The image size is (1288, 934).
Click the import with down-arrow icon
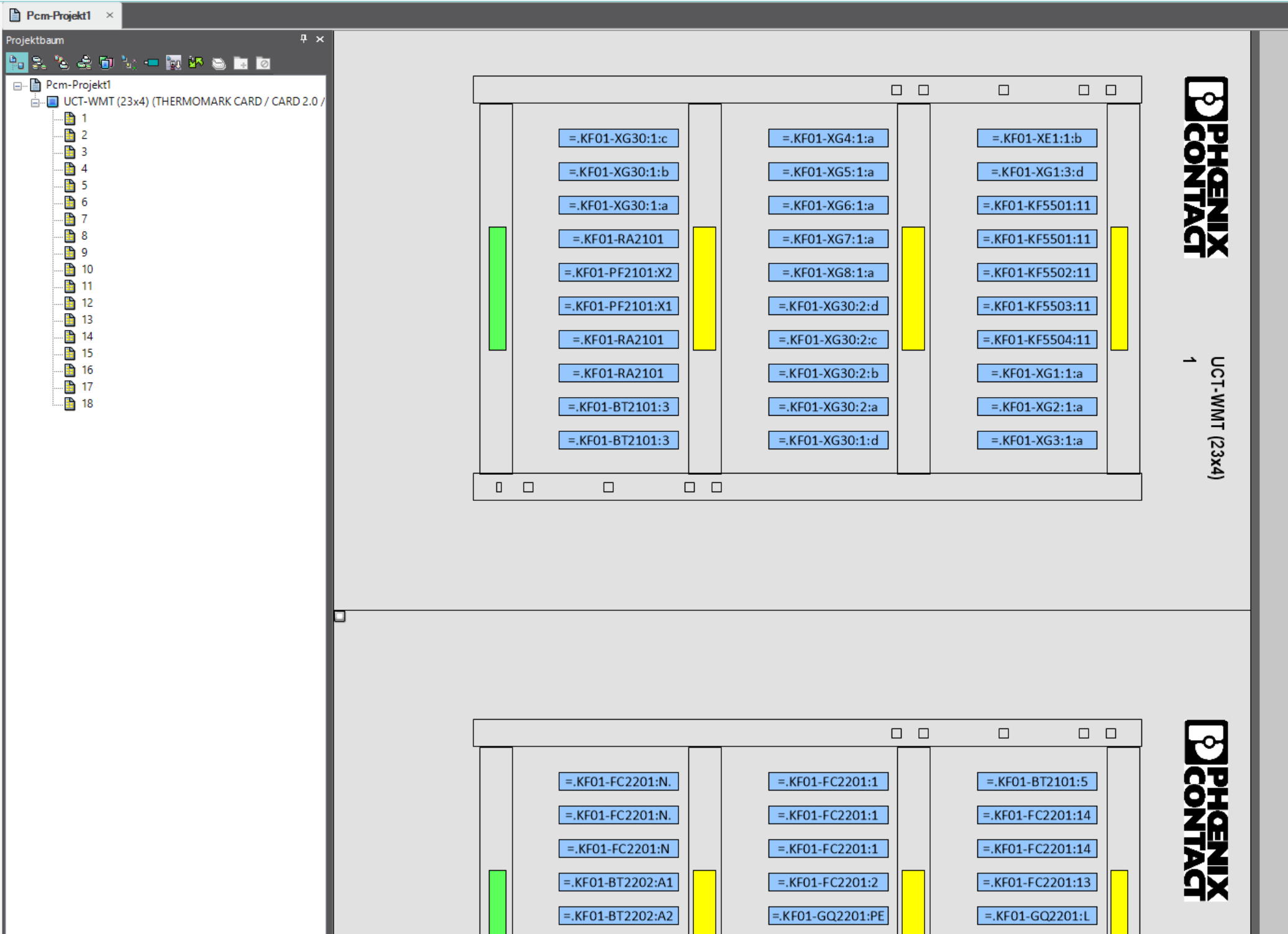[x=173, y=63]
